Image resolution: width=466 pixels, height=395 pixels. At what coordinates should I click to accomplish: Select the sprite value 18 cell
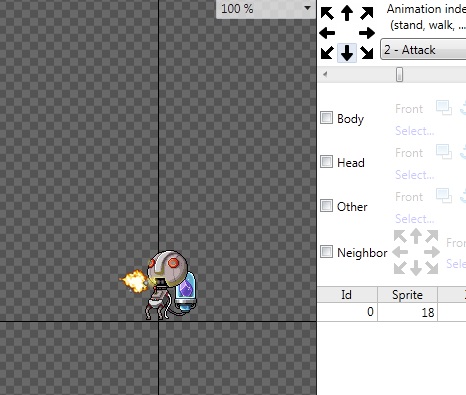407,312
